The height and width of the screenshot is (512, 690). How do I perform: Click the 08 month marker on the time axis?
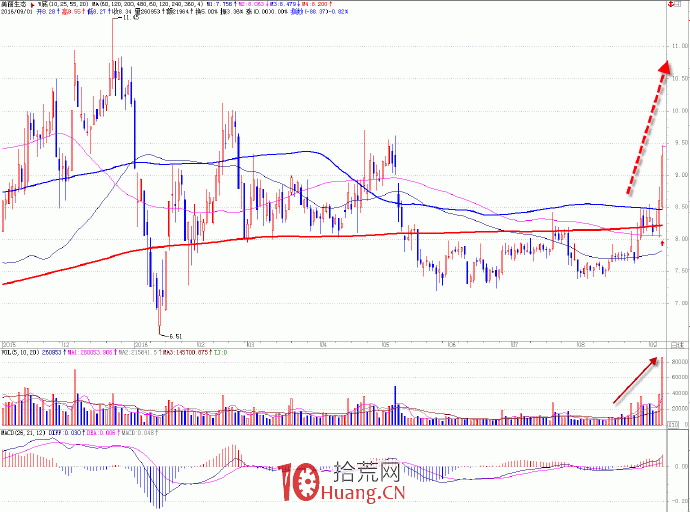point(581,345)
